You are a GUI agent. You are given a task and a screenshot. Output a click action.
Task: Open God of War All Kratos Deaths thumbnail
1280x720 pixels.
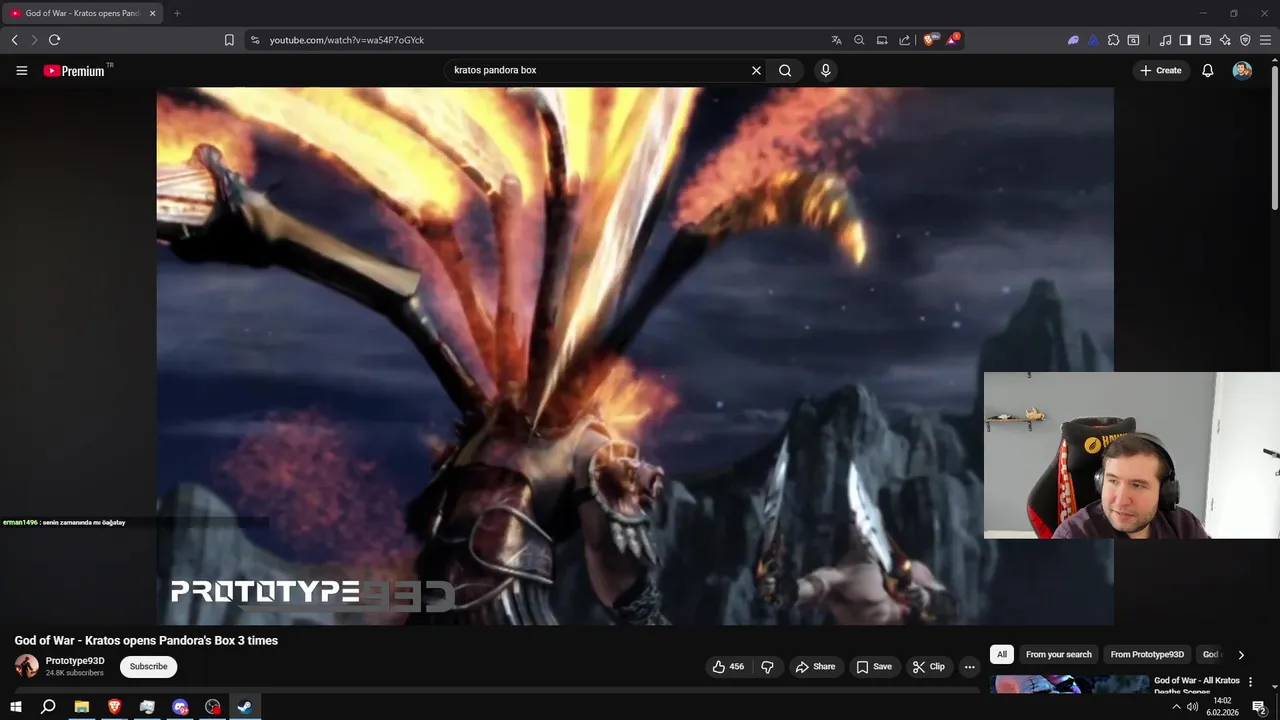point(1069,685)
